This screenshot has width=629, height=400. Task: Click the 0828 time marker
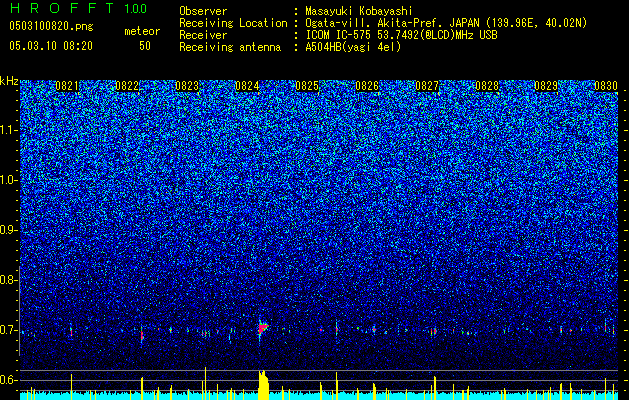tap(487, 86)
